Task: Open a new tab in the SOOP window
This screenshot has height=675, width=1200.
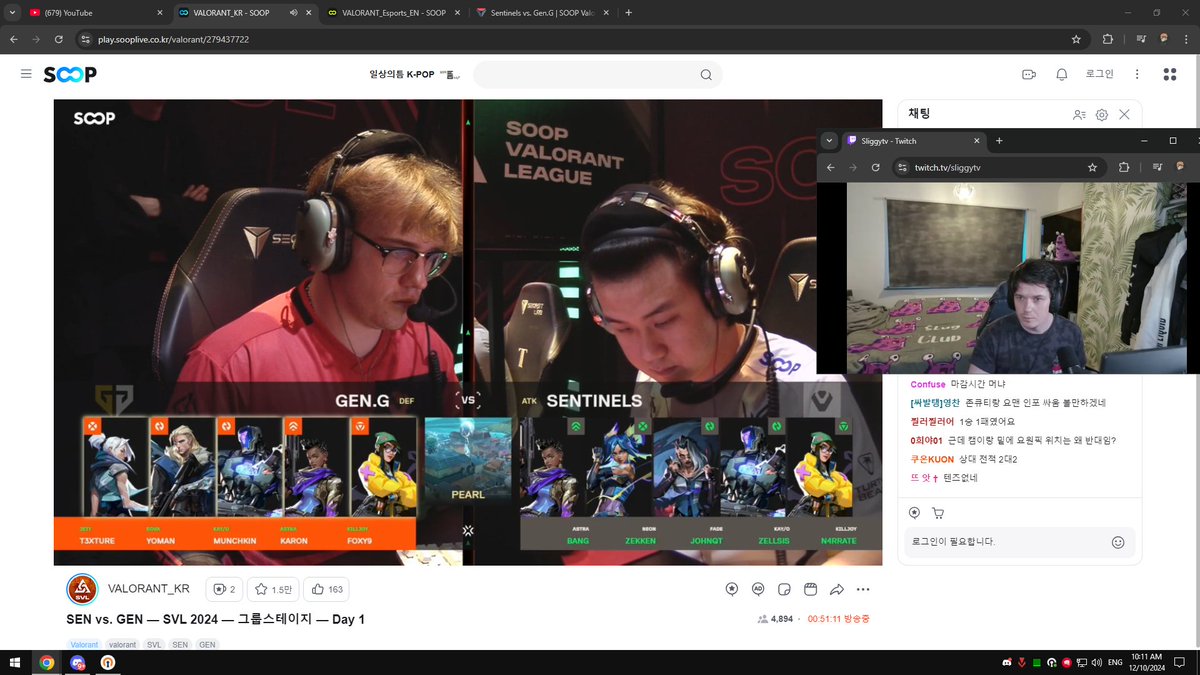Action: tap(628, 13)
